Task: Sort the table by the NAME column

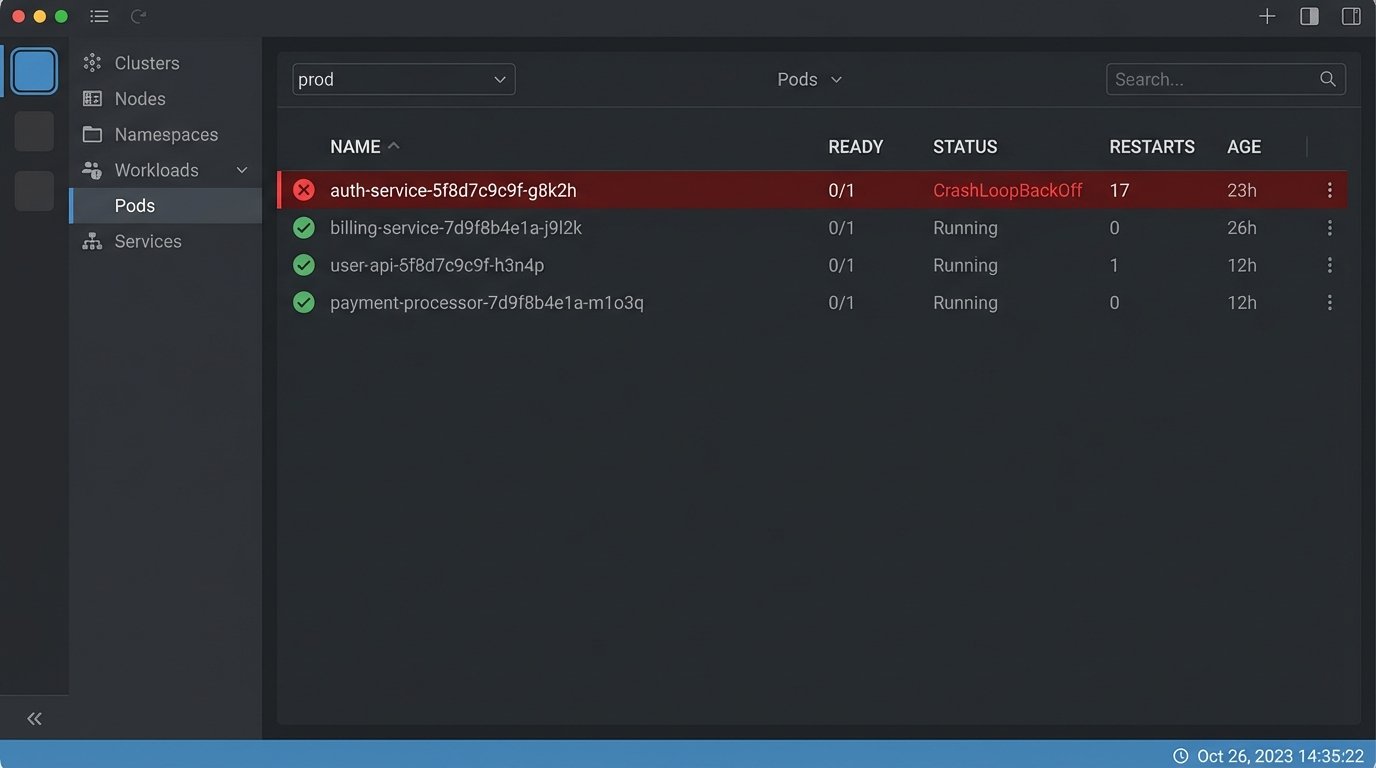Action: tap(356, 147)
